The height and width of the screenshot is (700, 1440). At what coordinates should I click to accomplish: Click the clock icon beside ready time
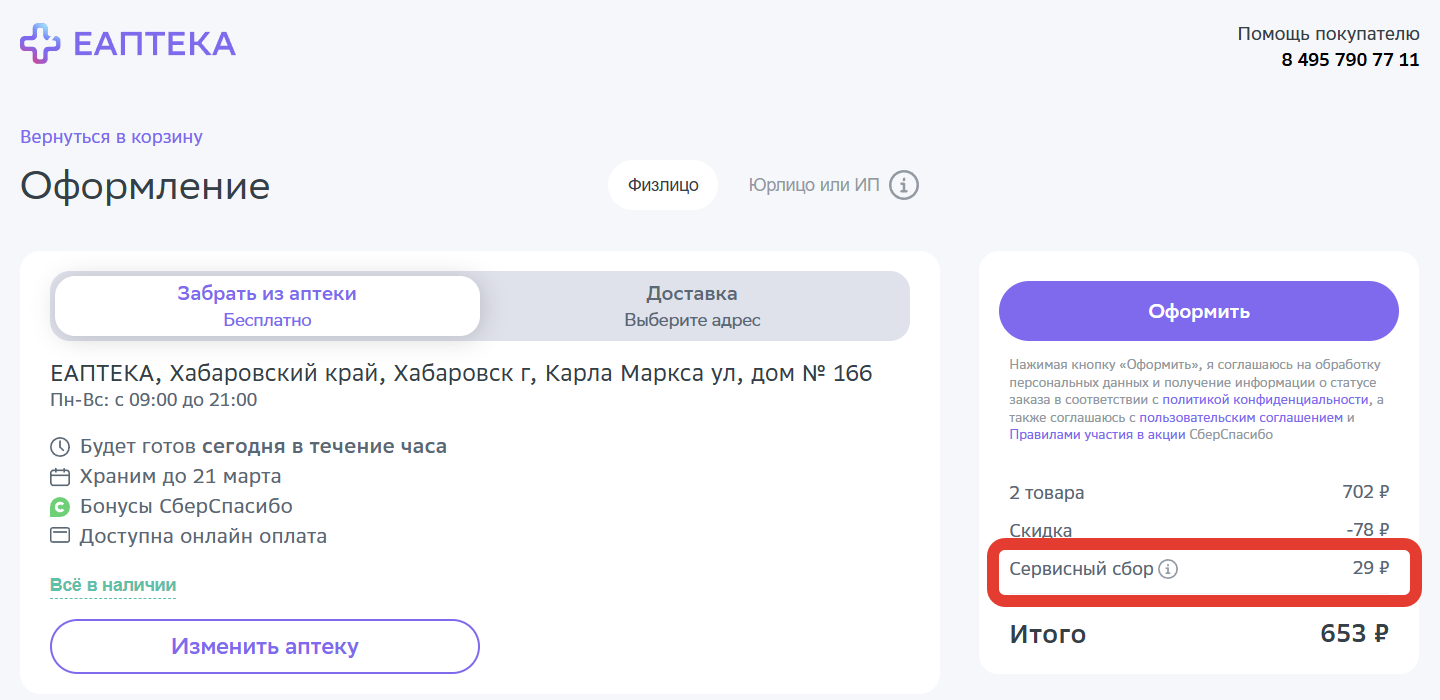pos(61,446)
